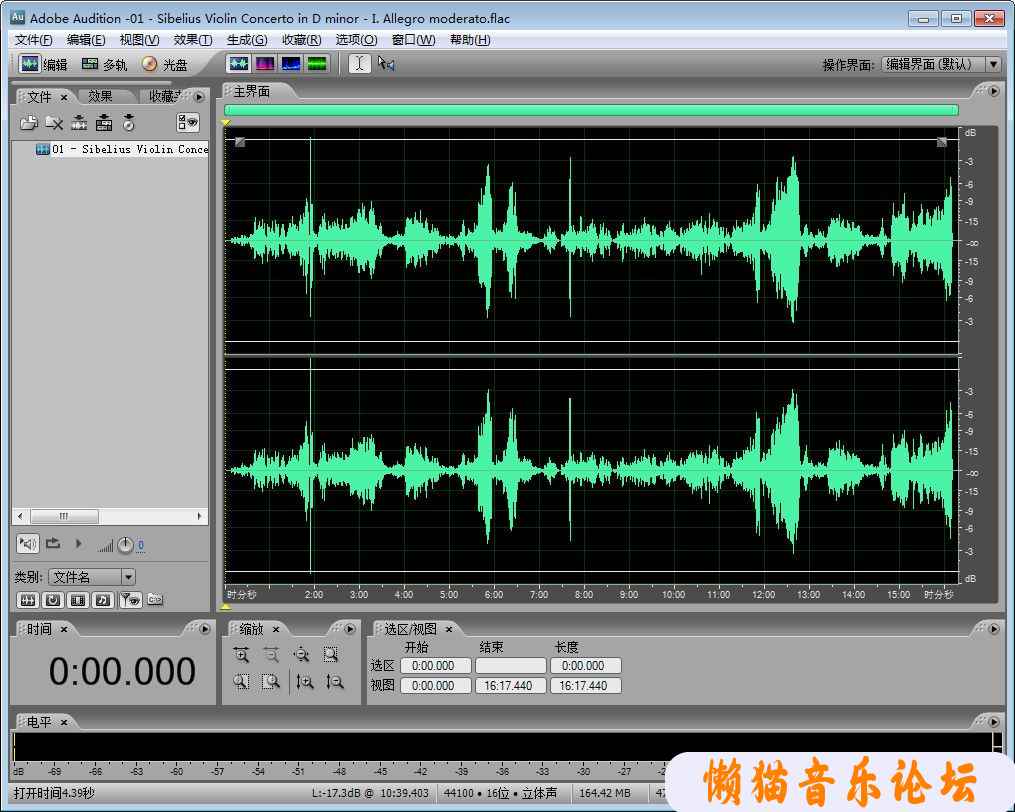Image resolution: width=1015 pixels, height=812 pixels.
Task: Open the 窗口(W) menu
Action: click(x=414, y=40)
